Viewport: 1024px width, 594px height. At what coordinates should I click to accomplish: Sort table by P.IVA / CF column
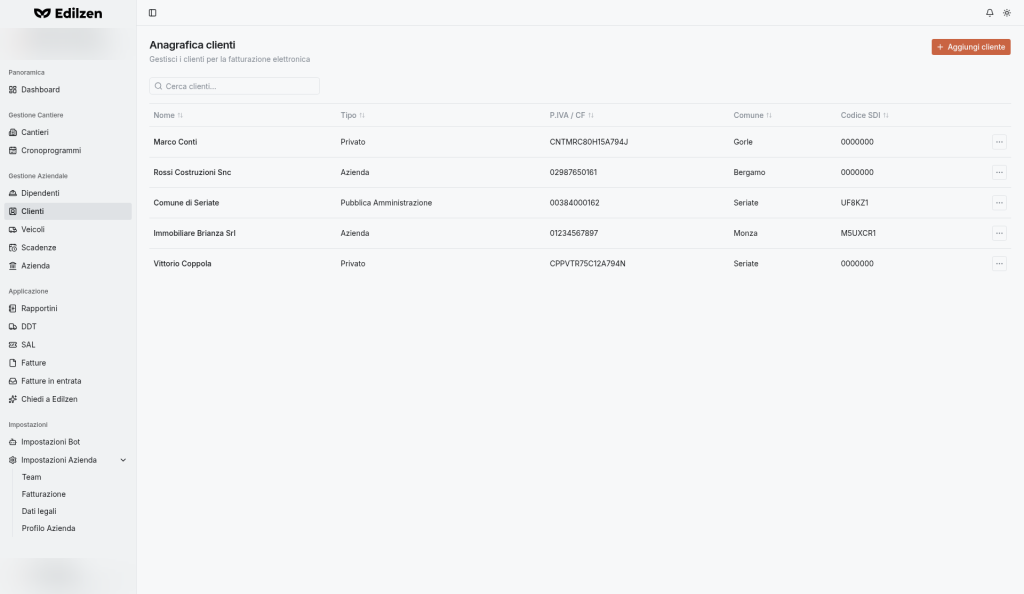571,116
